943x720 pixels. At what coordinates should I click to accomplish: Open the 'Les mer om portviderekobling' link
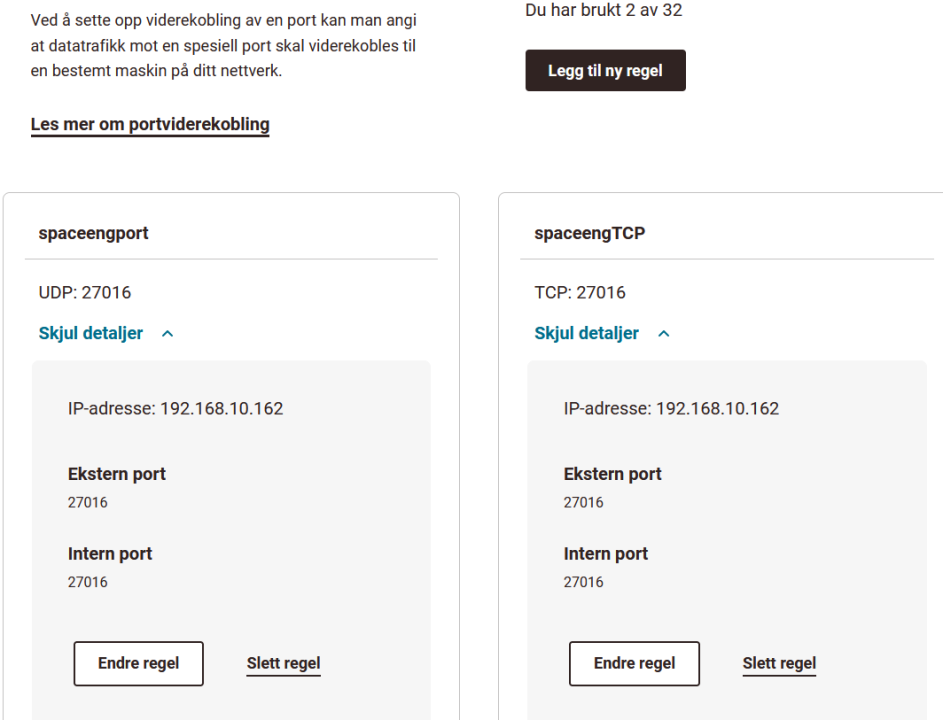click(x=150, y=125)
